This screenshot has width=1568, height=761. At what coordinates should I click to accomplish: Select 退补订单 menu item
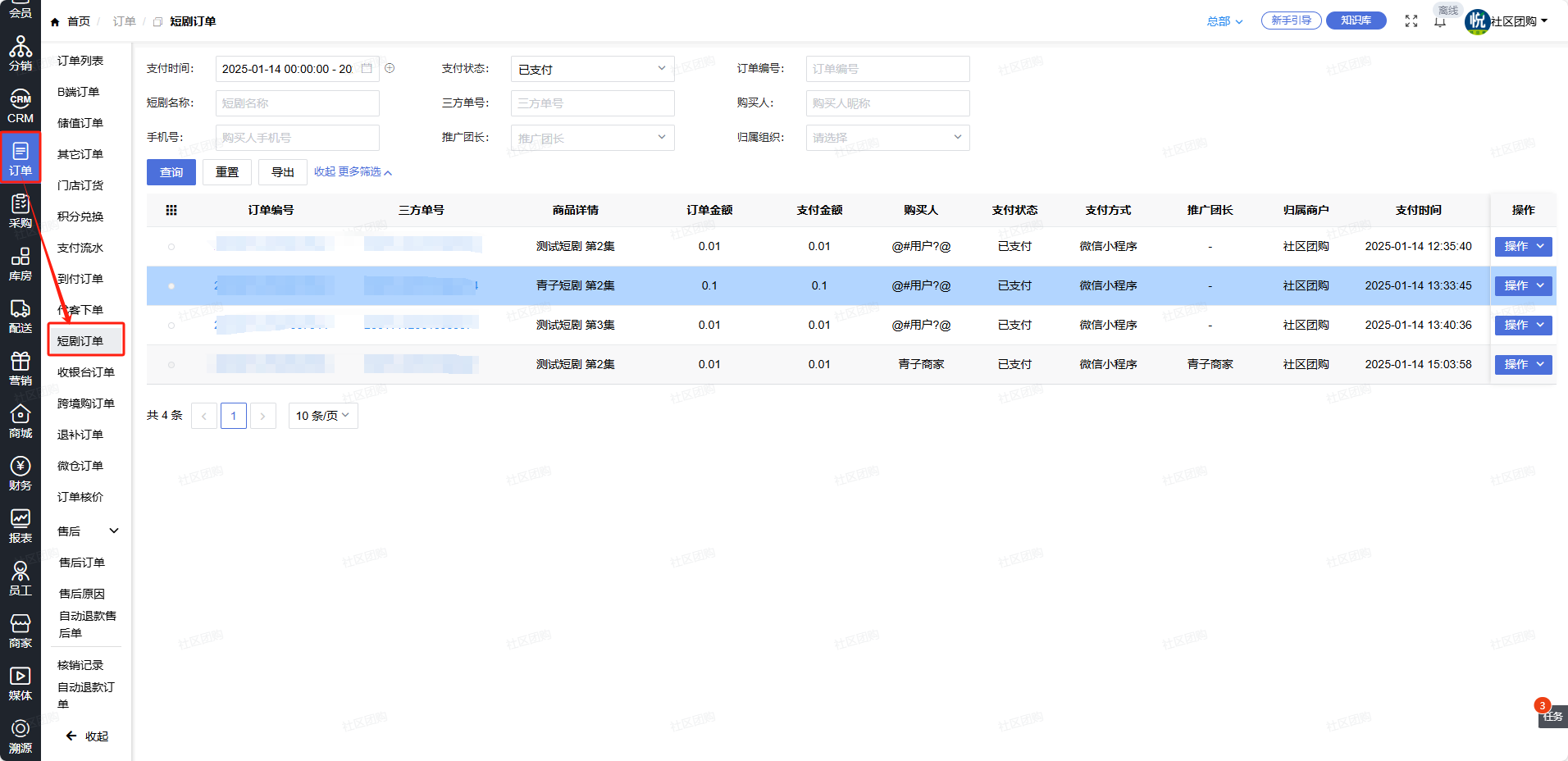click(x=80, y=435)
